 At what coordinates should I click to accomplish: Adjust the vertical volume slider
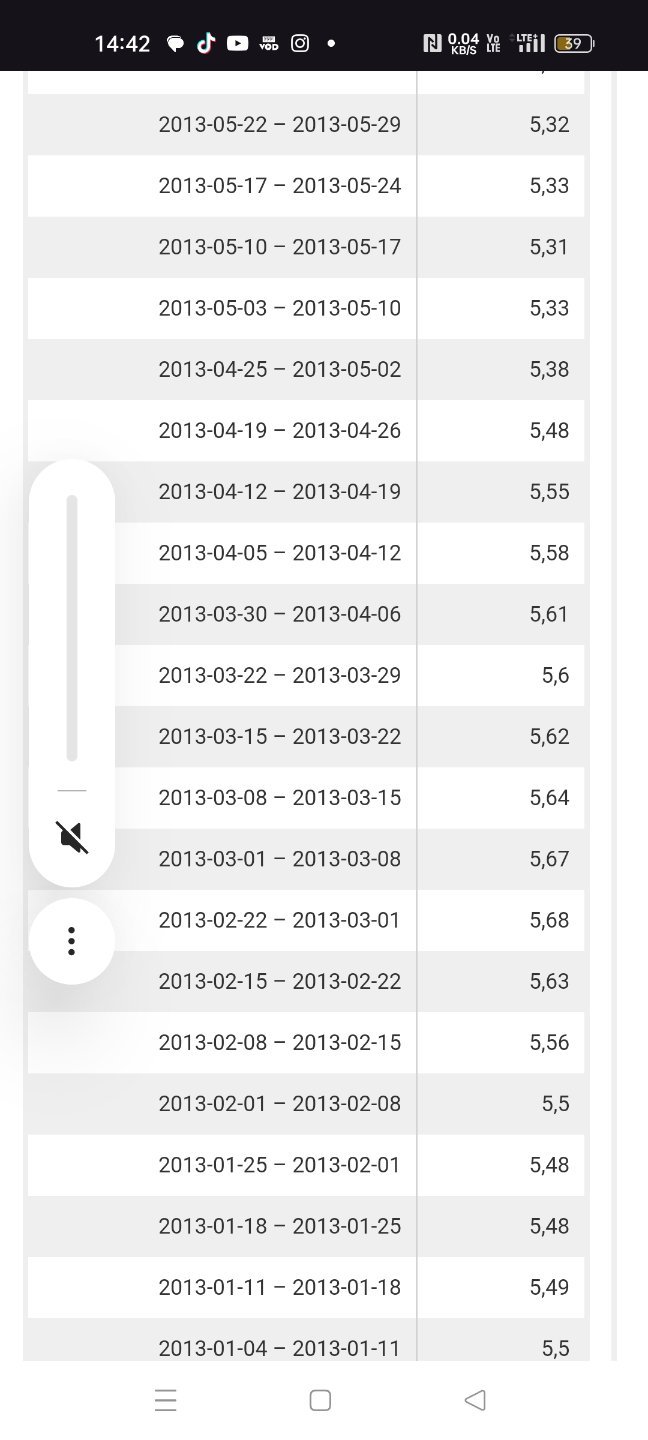pyautogui.click(x=72, y=628)
